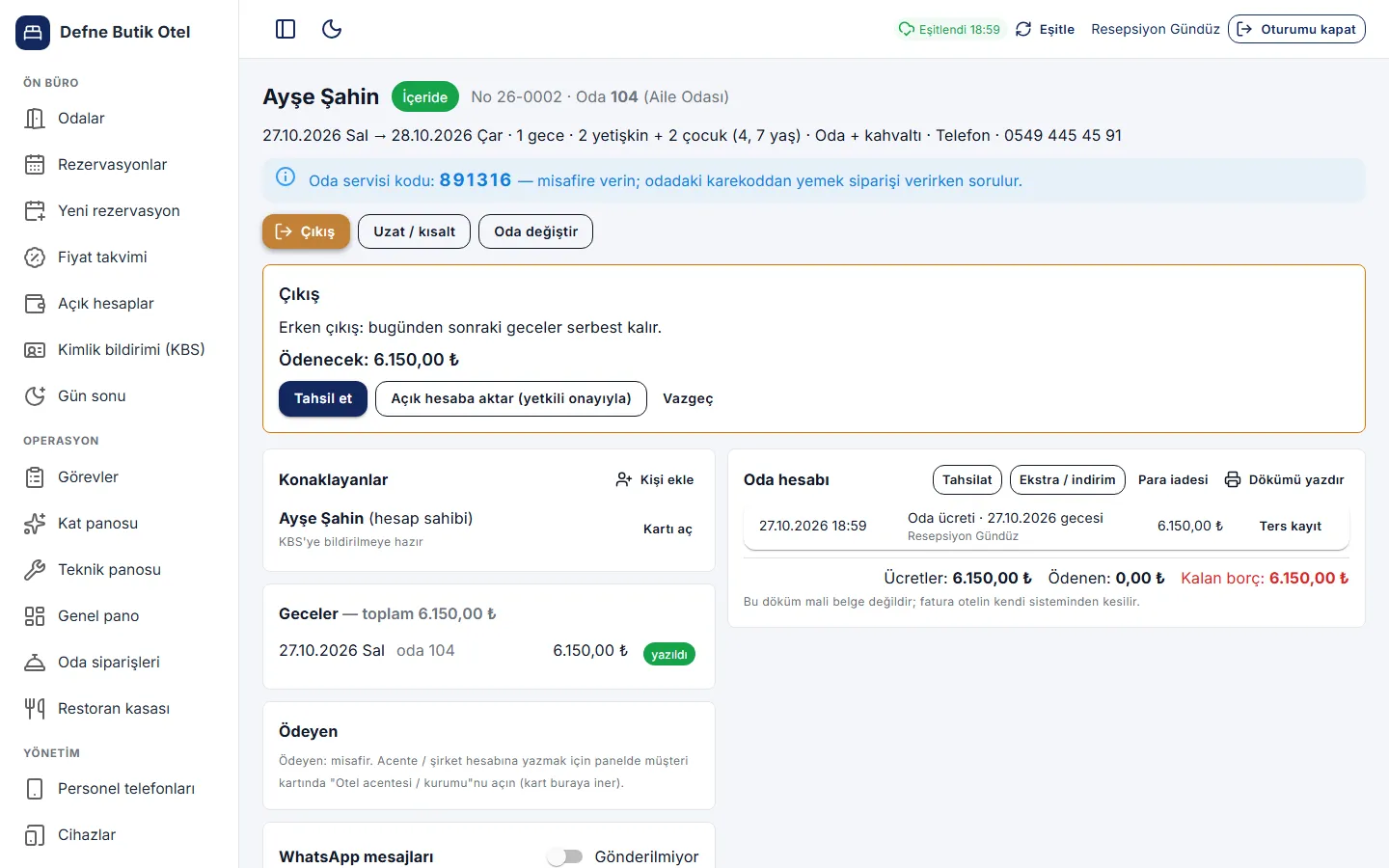Click the Defne Butik Otel logo

33,32
